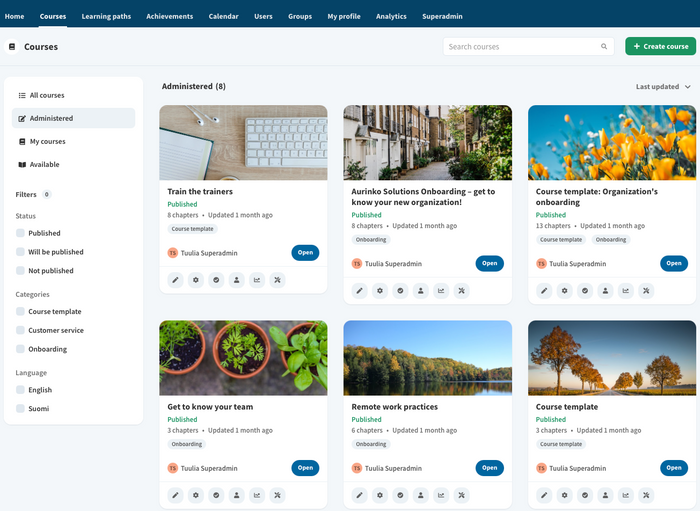Click the checkmark icon under Aurinko Solutions Onboarding

401,291
